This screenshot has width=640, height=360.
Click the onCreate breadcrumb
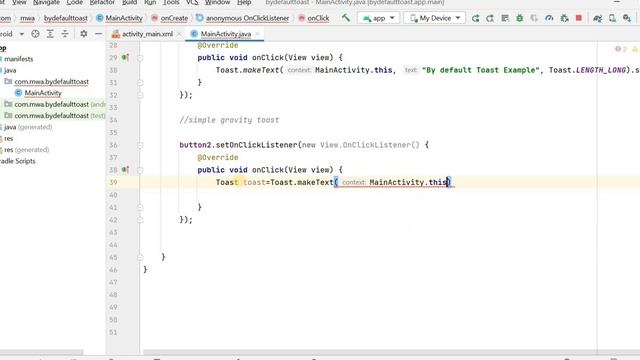tap(169, 18)
